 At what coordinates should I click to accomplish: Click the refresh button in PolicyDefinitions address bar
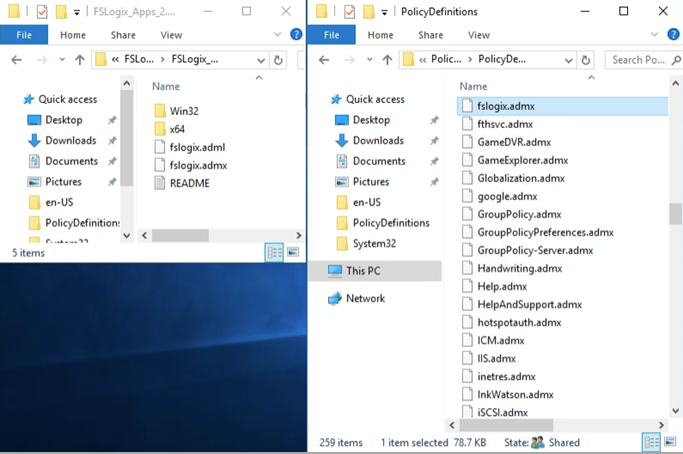586,60
